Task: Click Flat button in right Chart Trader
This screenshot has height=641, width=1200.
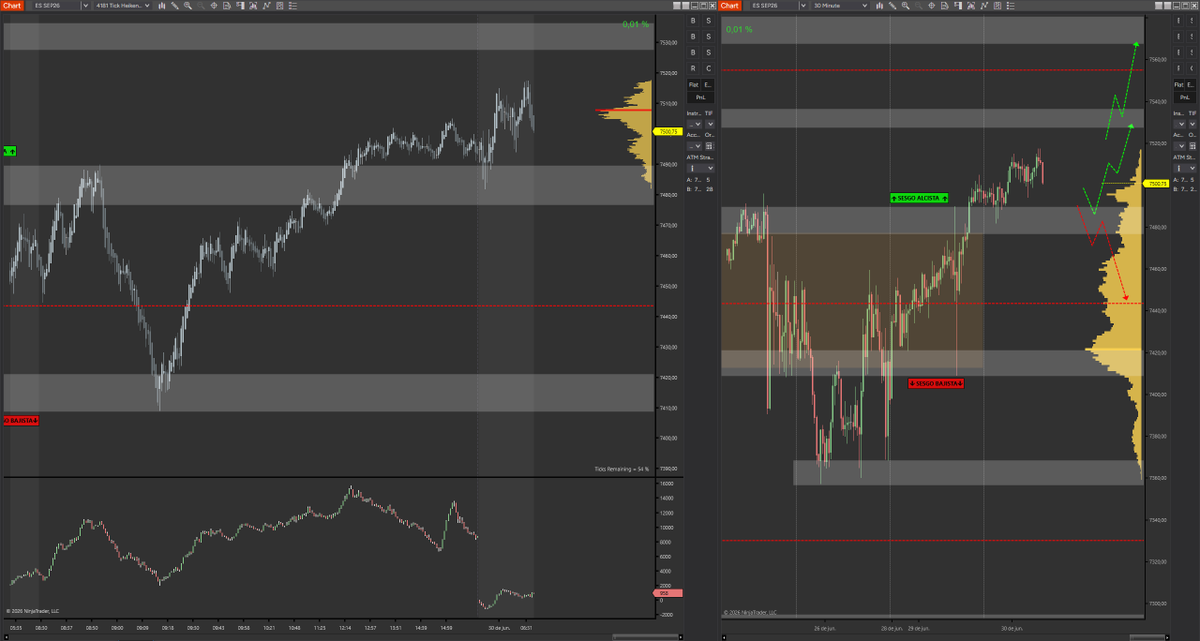Action: 1179,85
